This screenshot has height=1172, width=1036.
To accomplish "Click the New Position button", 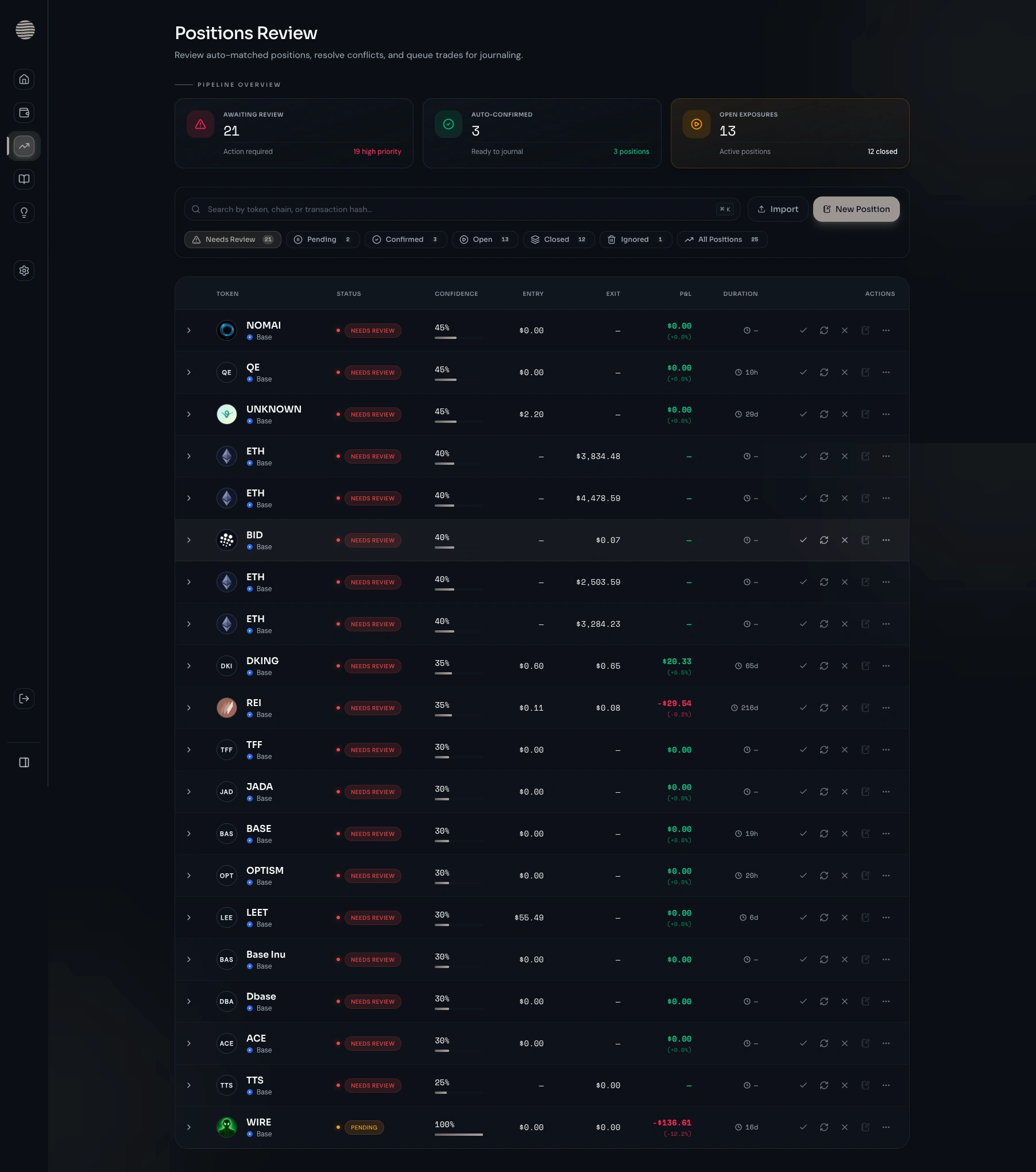I will (856, 209).
